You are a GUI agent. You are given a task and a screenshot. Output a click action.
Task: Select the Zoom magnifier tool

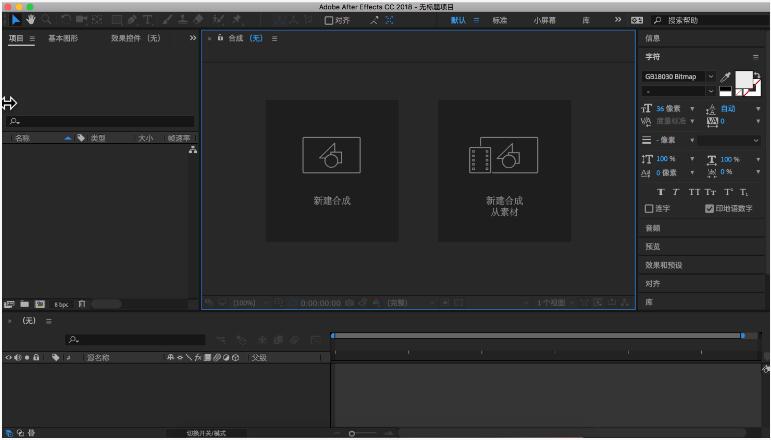(x=47, y=20)
